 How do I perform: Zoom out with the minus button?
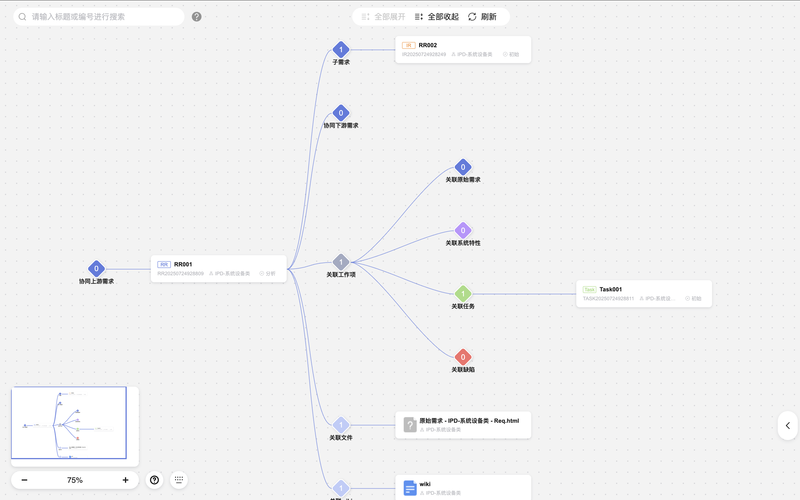(x=24, y=480)
